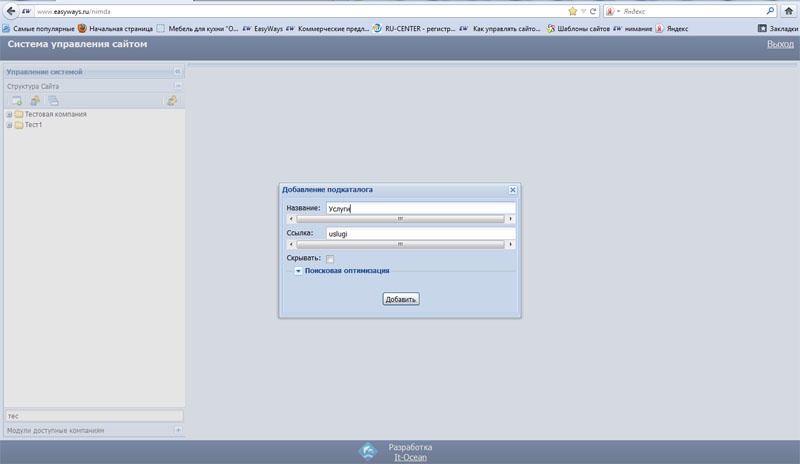Expand the Тест1 tree node
This screenshot has width=800, height=464.
pos(9,125)
